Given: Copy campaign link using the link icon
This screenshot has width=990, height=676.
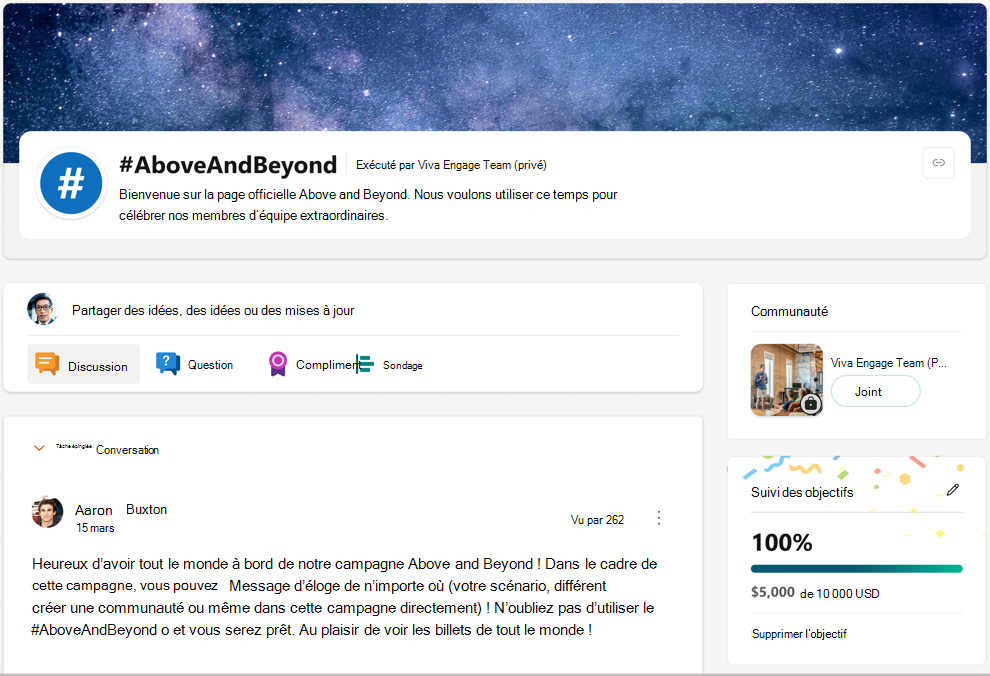Looking at the screenshot, I should (x=938, y=163).
